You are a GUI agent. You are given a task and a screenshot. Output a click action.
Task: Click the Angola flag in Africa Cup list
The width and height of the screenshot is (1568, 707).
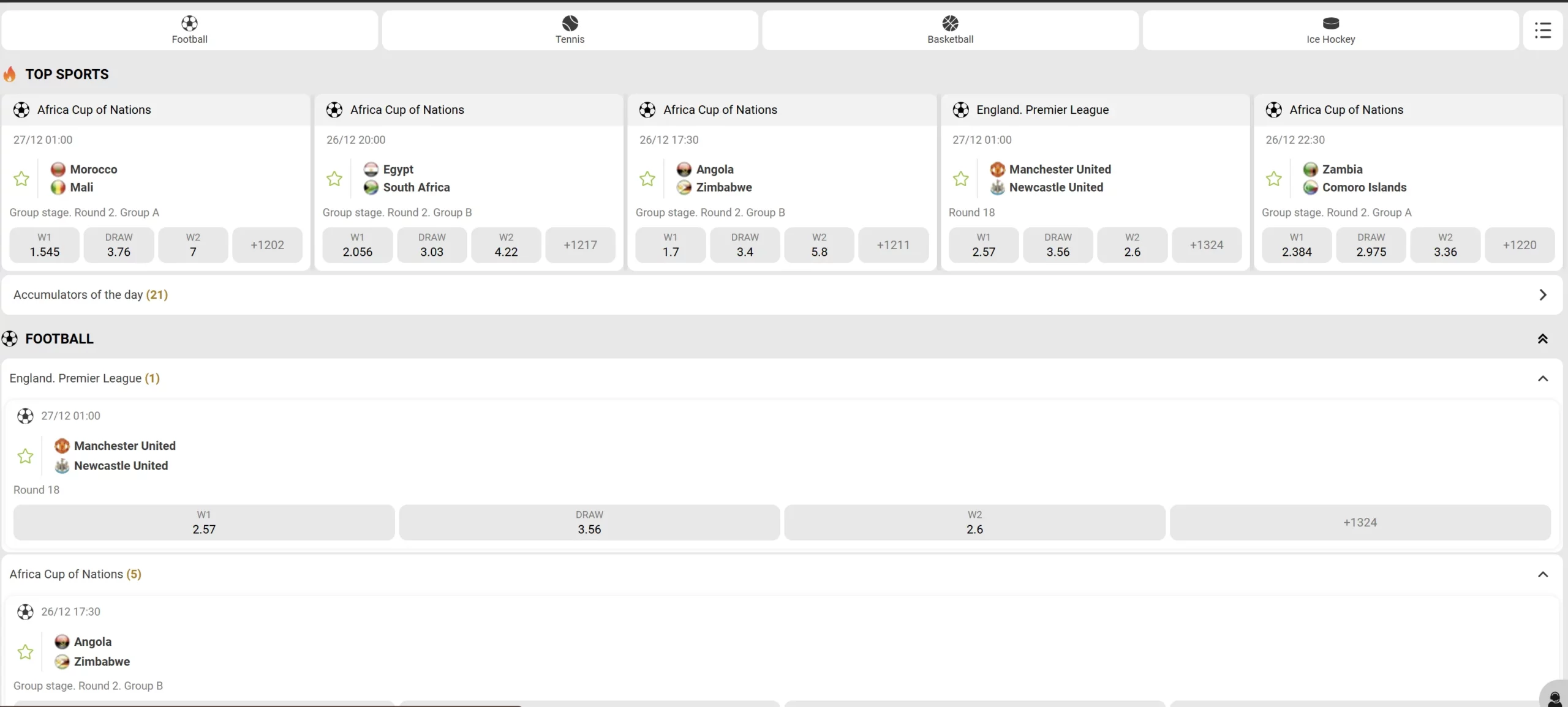point(62,642)
